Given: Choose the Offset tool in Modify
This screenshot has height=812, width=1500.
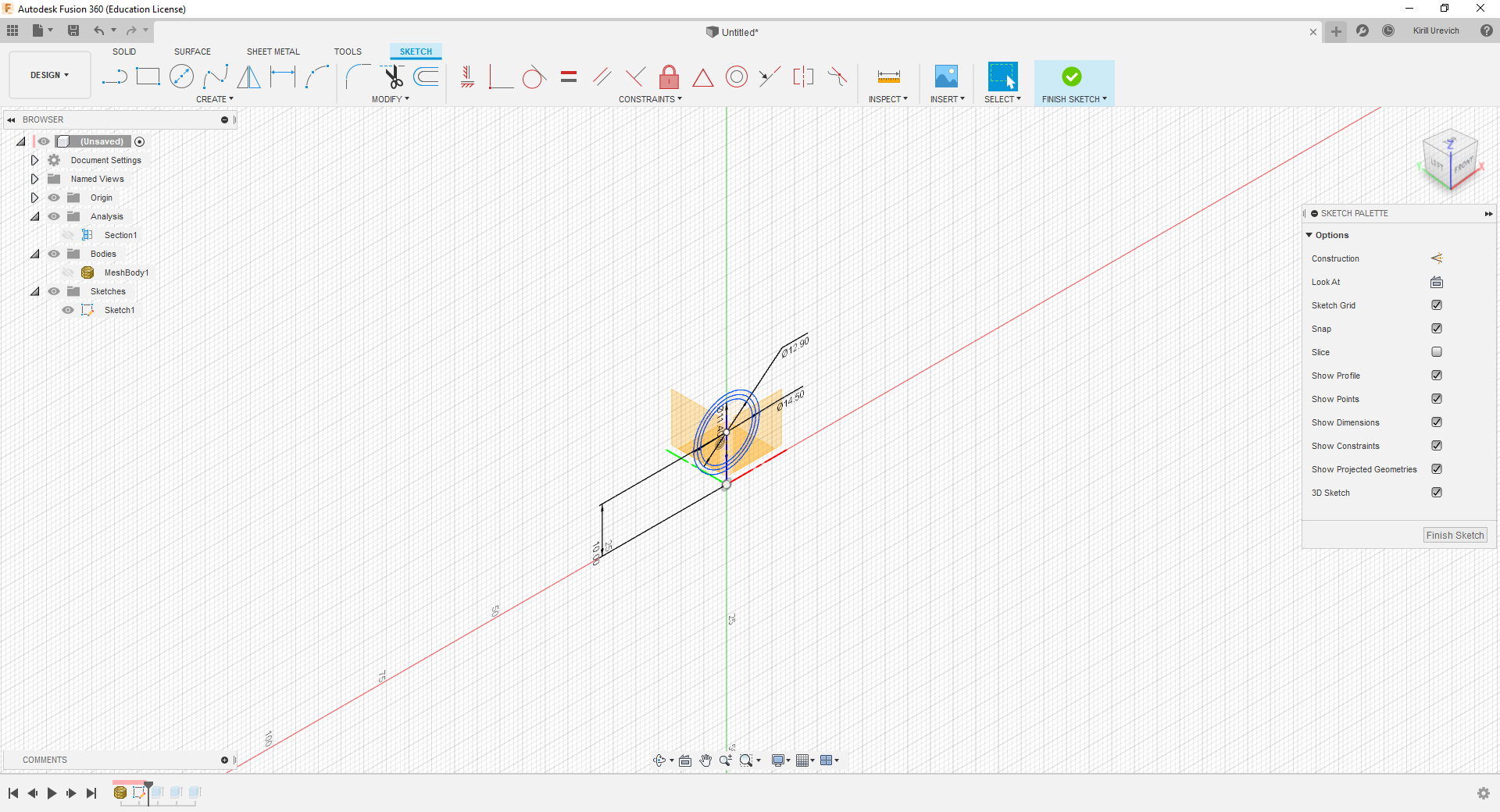Looking at the screenshot, I should pyautogui.click(x=427, y=77).
